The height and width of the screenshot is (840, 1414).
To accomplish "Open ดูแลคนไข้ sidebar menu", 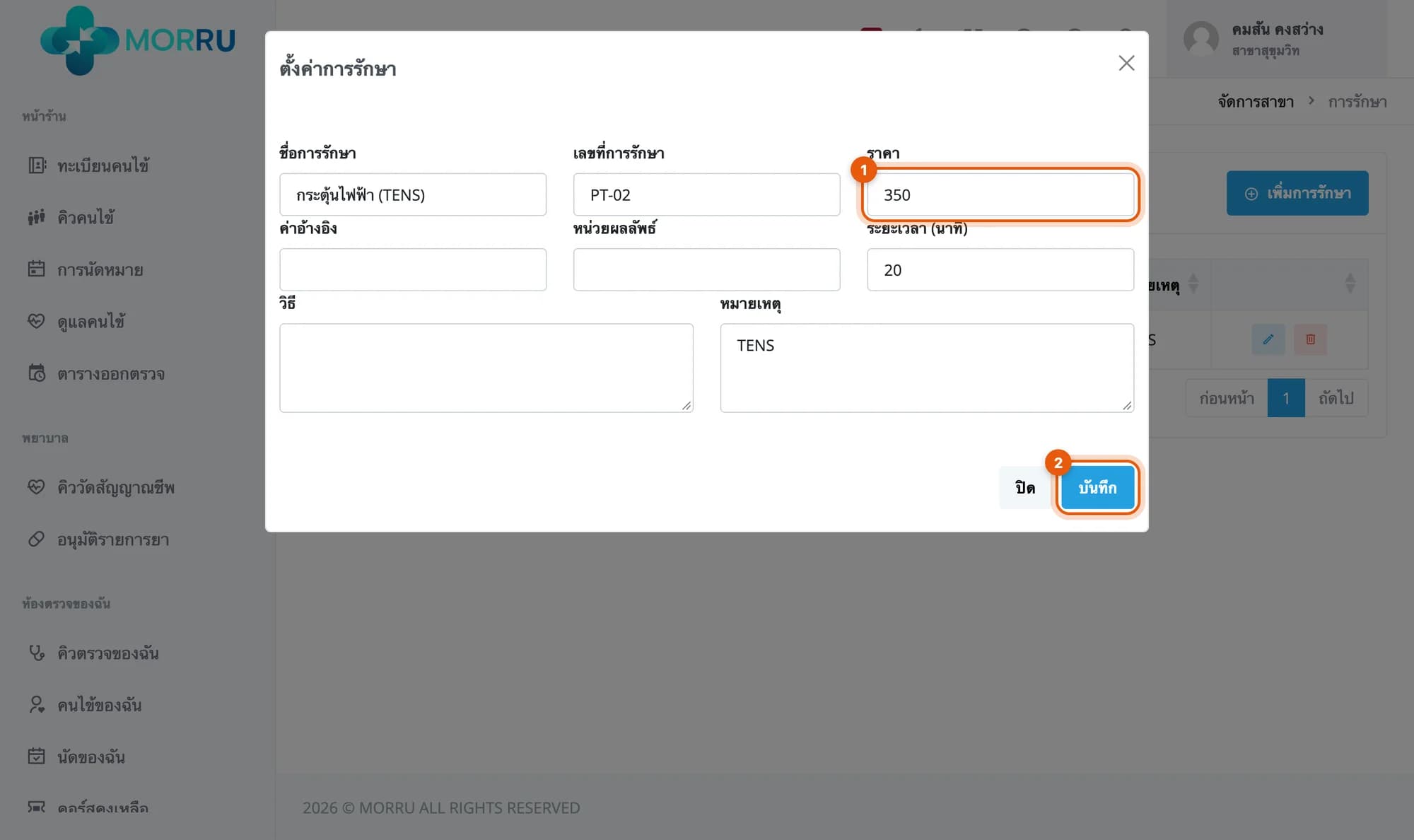I will pos(91,322).
